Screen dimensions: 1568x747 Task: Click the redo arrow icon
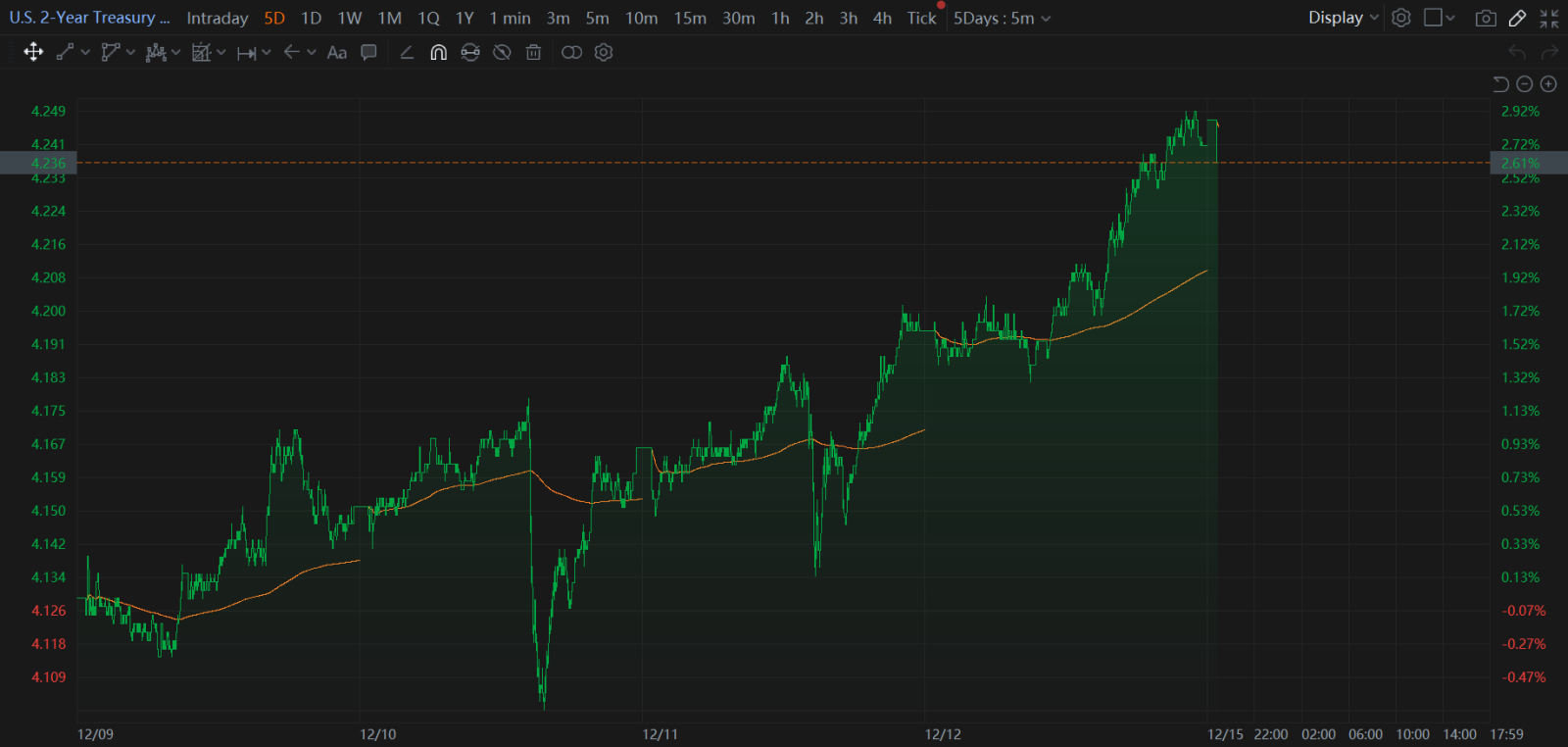(1549, 52)
